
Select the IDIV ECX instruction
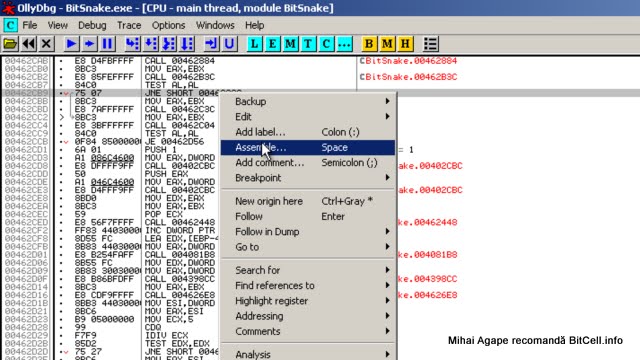click(x=166, y=336)
